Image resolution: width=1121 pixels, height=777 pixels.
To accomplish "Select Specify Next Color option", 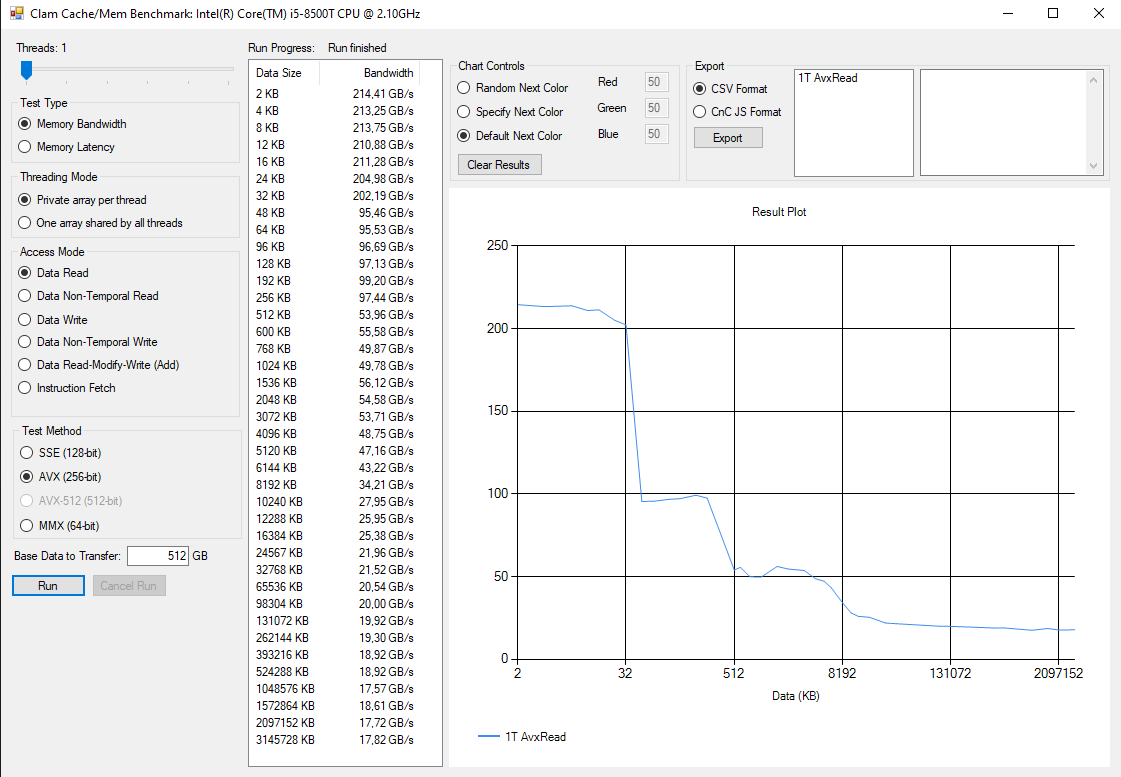I will click(x=510, y=112).
